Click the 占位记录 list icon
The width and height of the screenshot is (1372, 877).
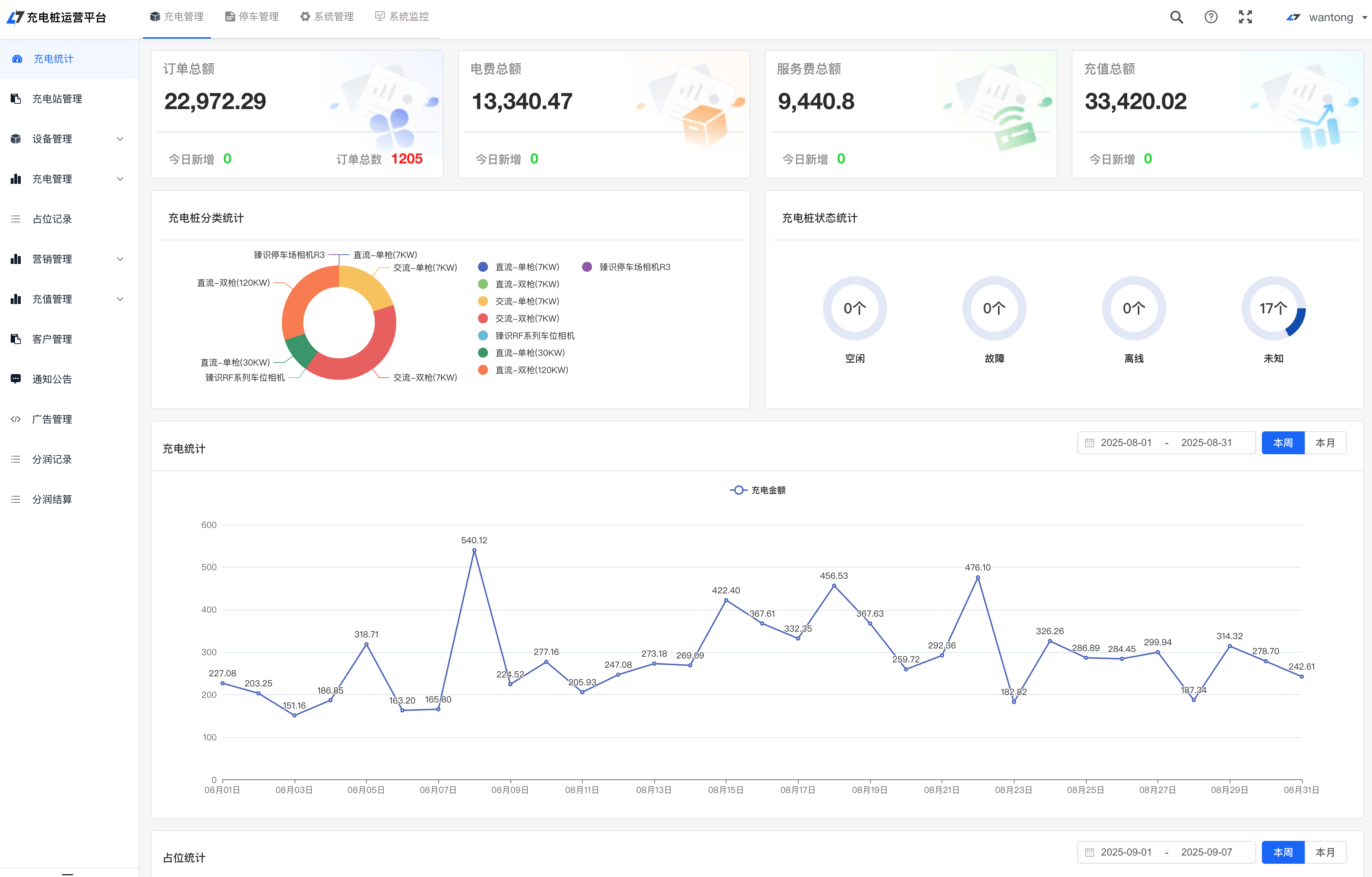(x=16, y=219)
